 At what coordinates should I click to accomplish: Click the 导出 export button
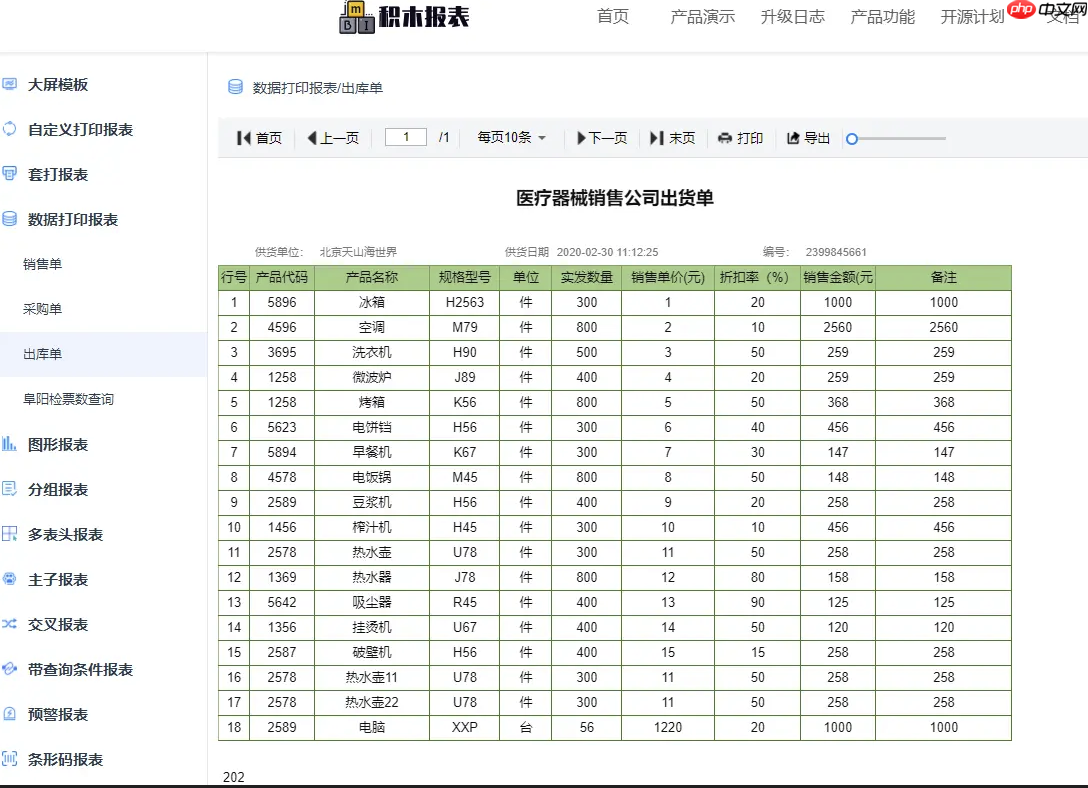[x=806, y=138]
